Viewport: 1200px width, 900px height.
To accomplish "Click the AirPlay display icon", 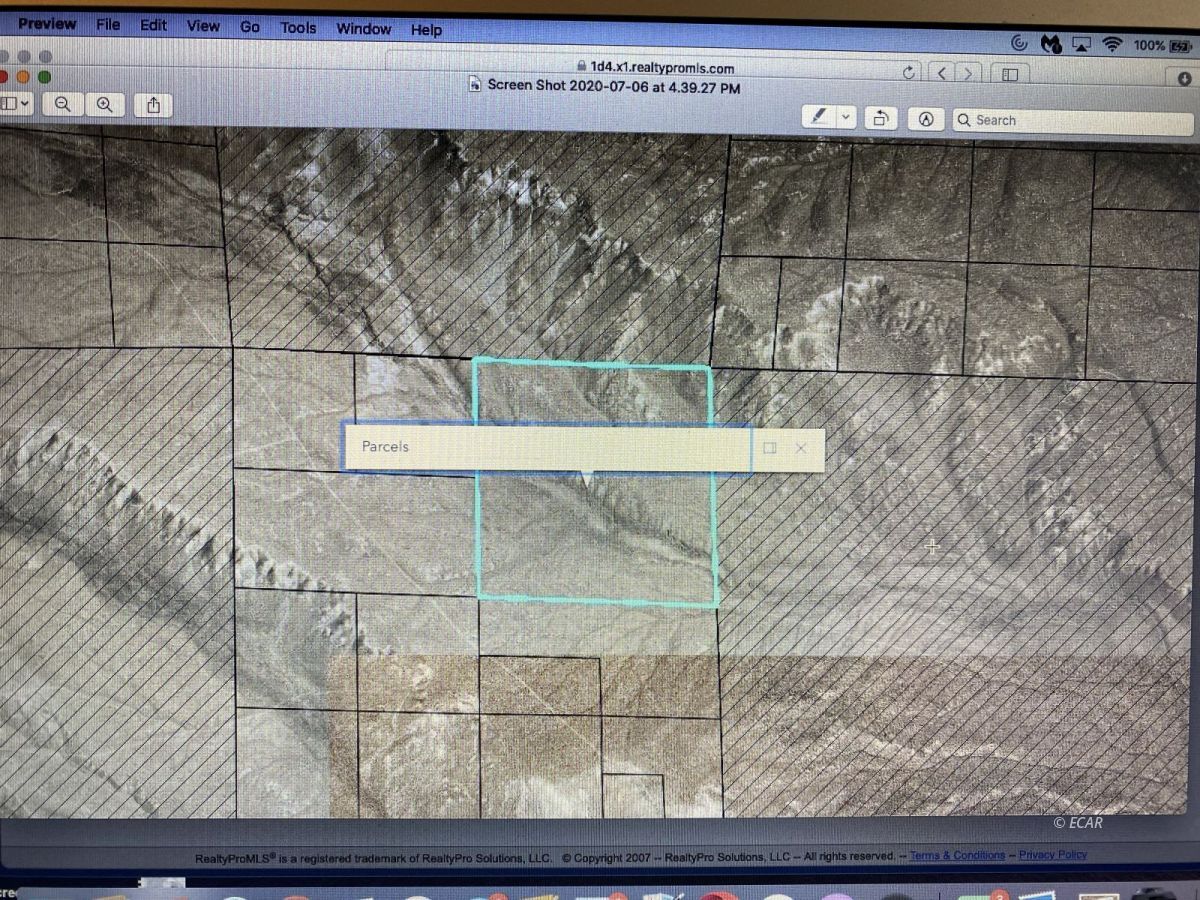I will pos(1081,44).
